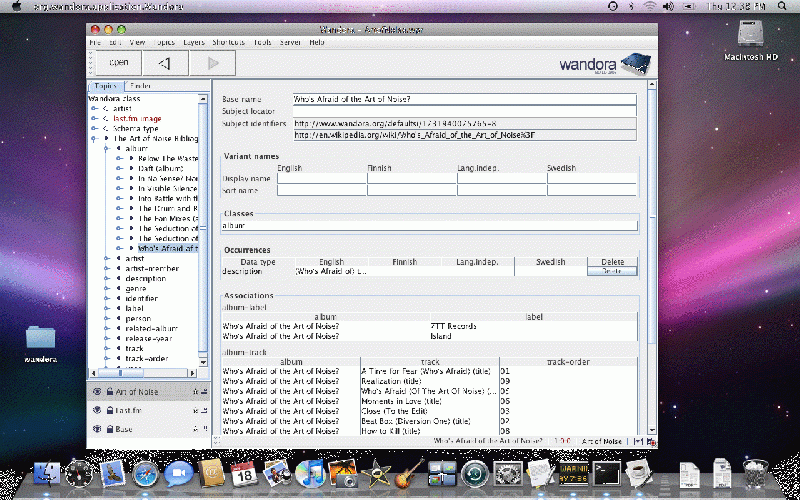Toggle visibility eye of Art of Noise layer
Viewport: 800px width, 500px height.
pyautogui.click(x=97, y=391)
